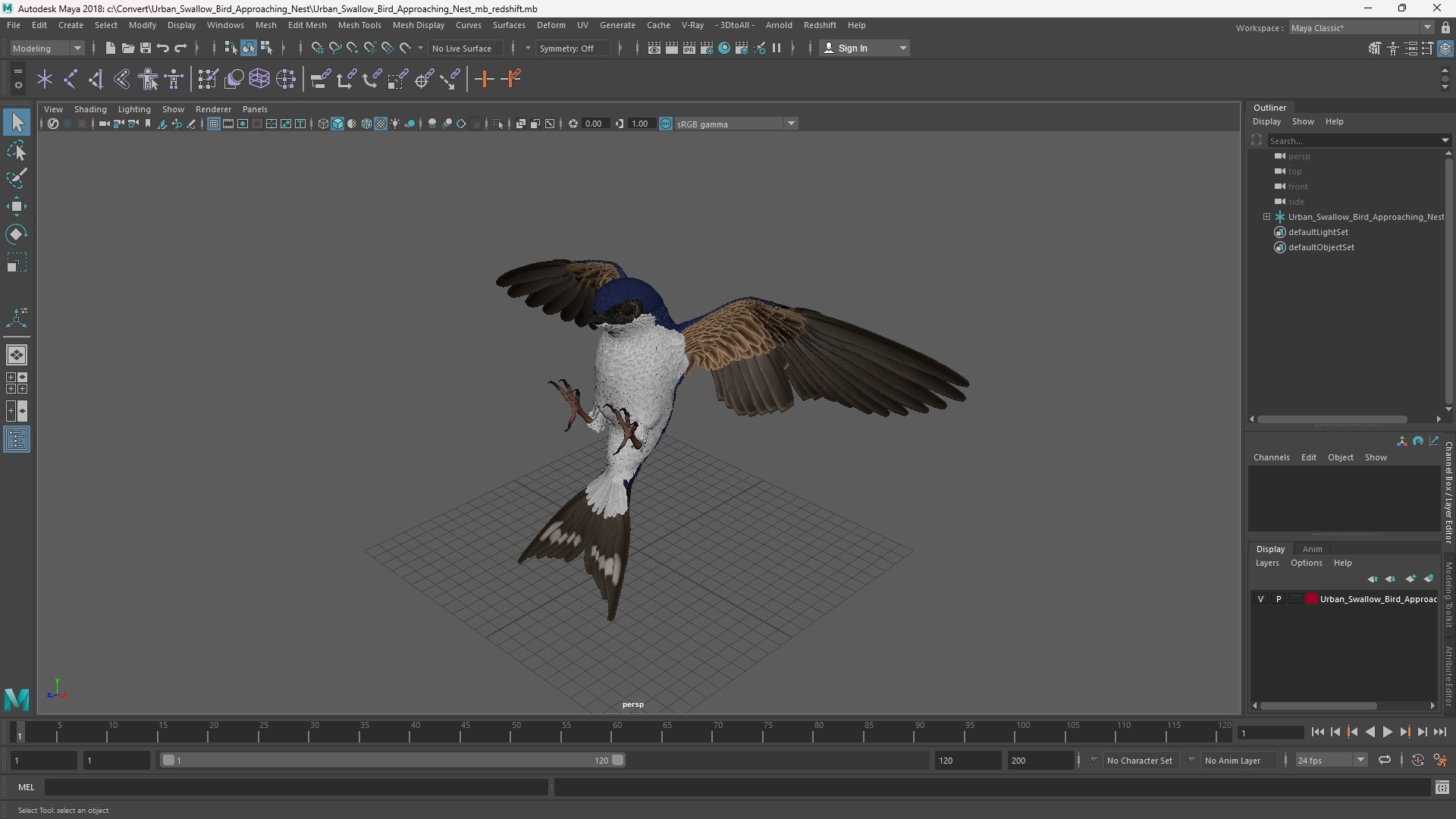
Task: Toggle film gate in viewport toolbar
Action: [228, 124]
